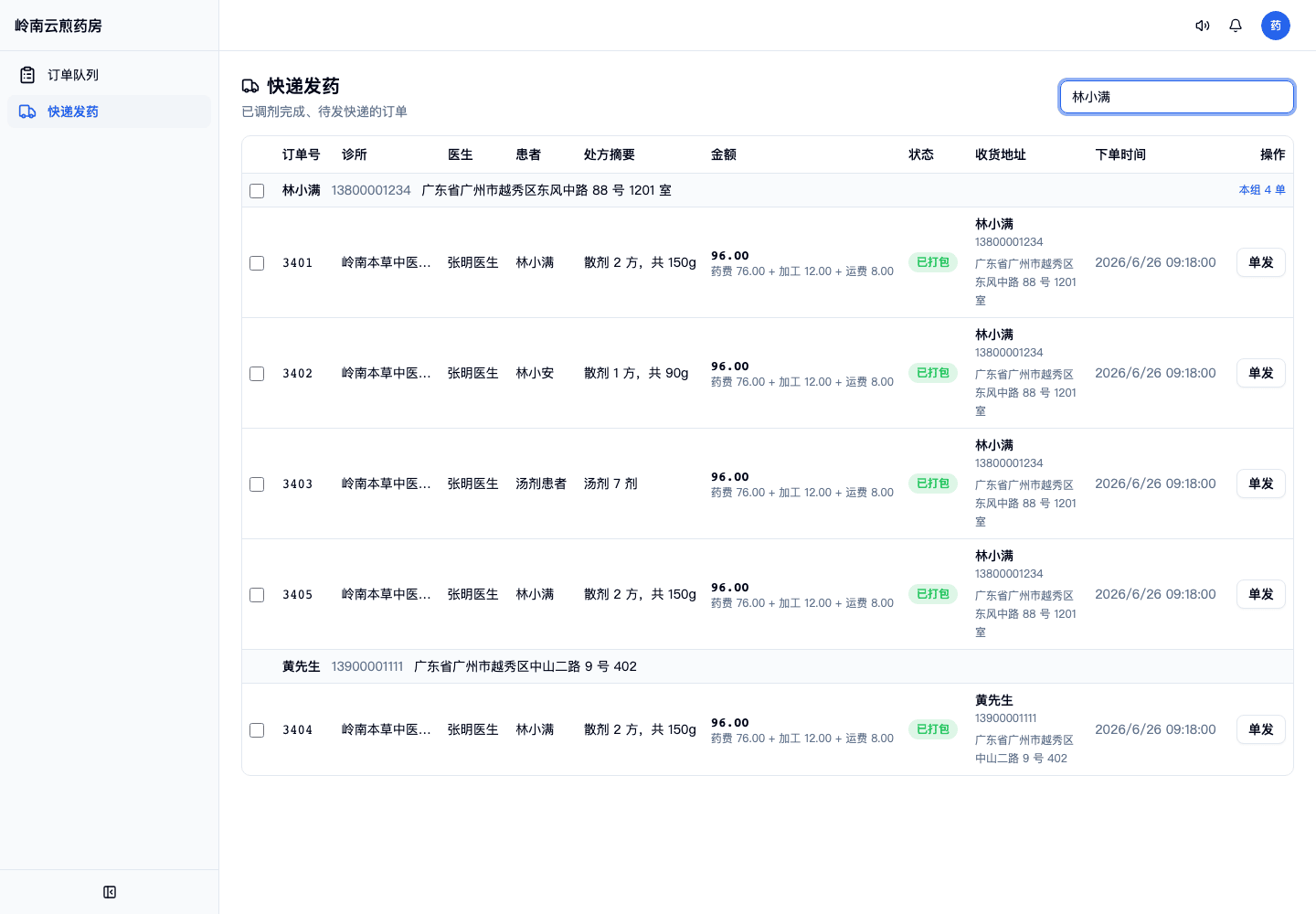Open notifications bell icon
Image resolution: width=1316 pixels, height=914 pixels.
coord(1236,26)
